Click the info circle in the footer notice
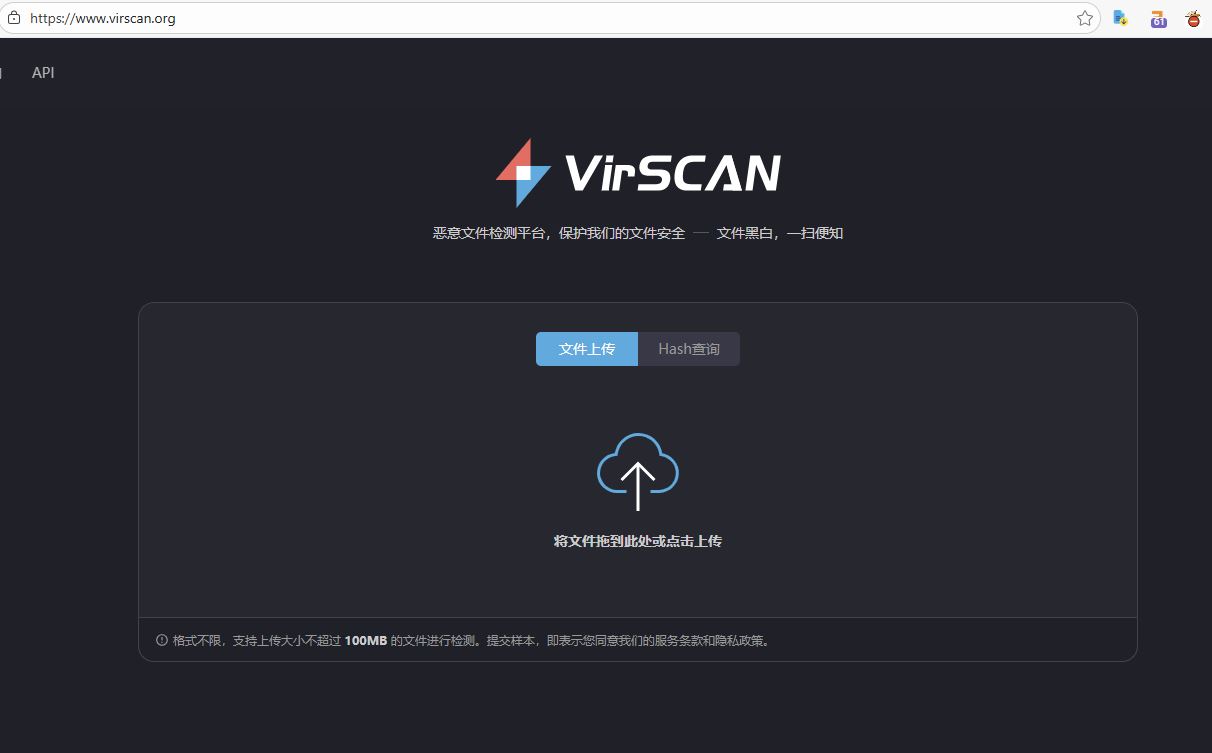Viewport: 1212px width, 753px height. pyautogui.click(x=160, y=639)
